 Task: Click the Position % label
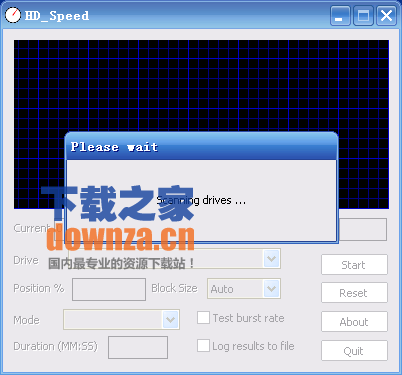[x=39, y=288]
